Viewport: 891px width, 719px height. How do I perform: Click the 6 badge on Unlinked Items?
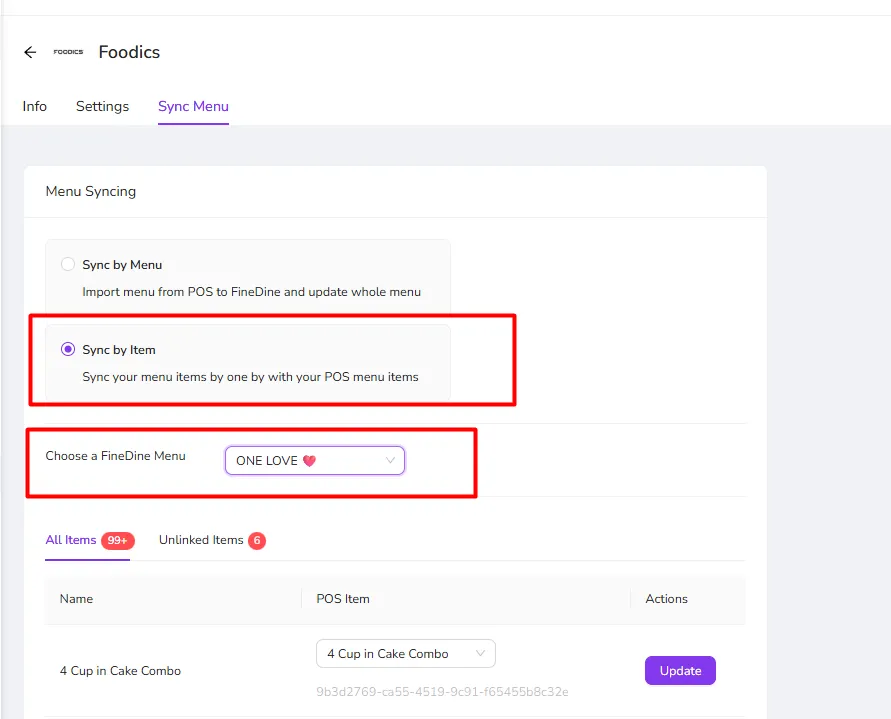(257, 541)
